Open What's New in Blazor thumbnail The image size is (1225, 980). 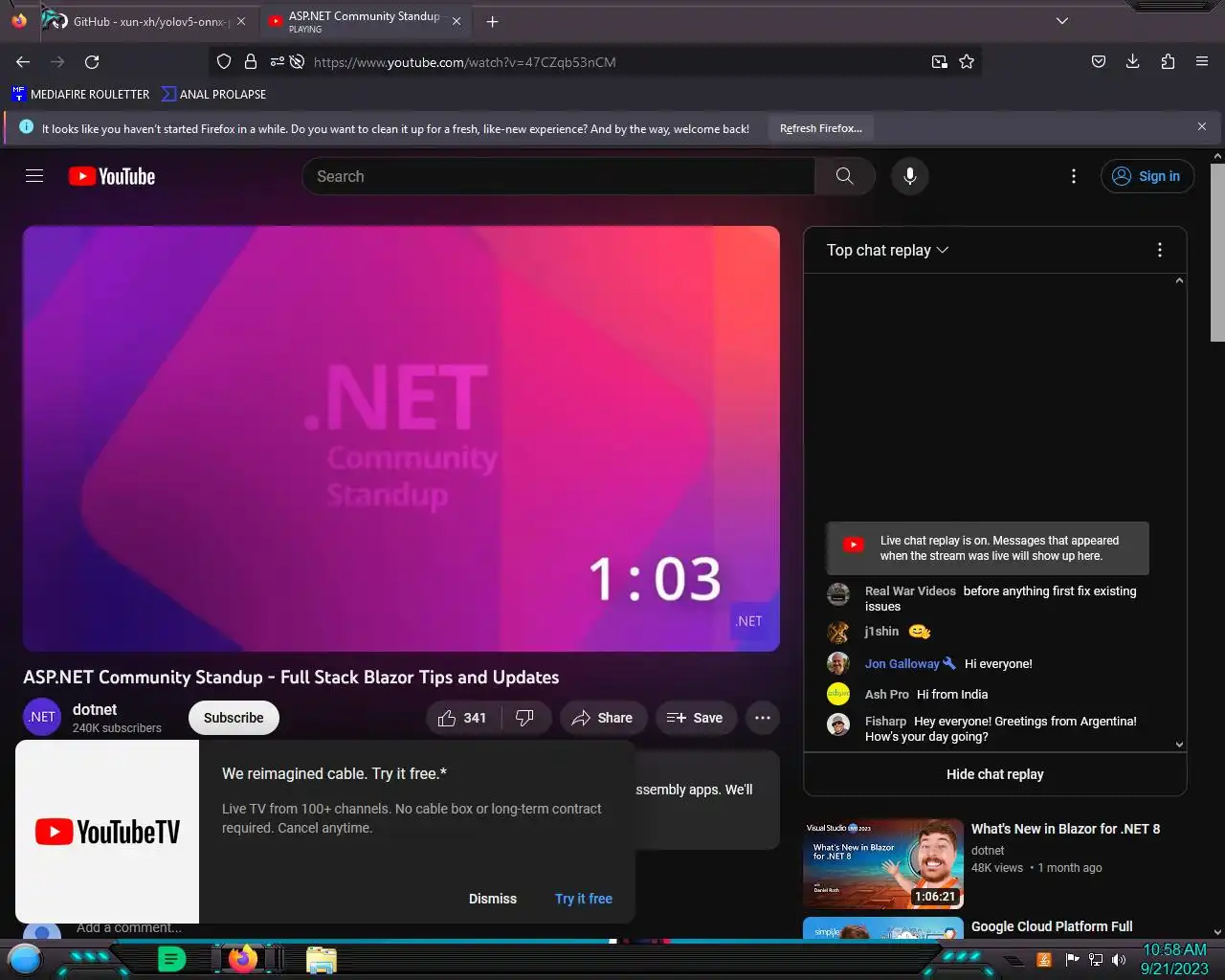click(x=883, y=863)
